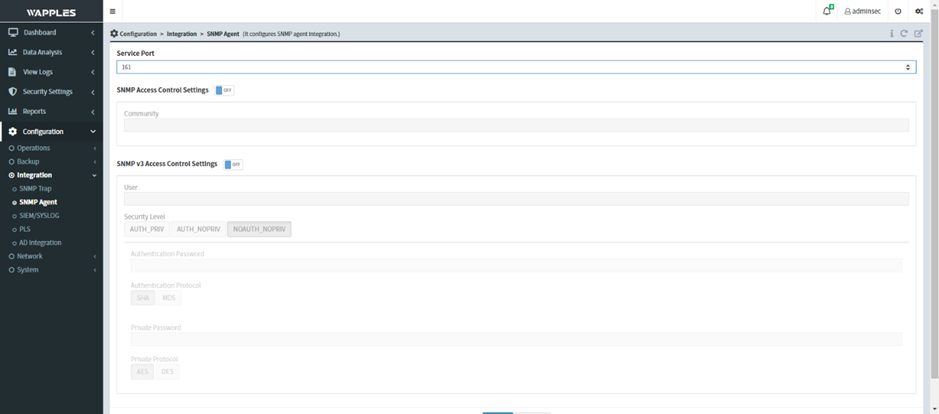Click the open-in-new-window icon
939x414 pixels.
918,34
